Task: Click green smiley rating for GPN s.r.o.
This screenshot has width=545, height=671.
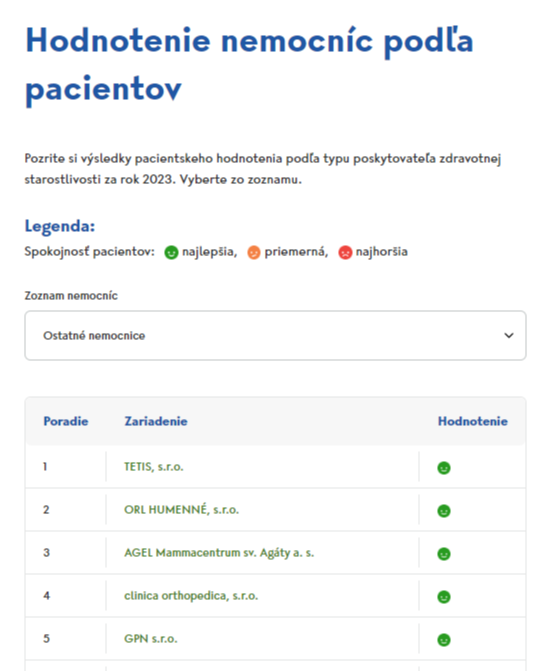Action: (x=444, y=640)
